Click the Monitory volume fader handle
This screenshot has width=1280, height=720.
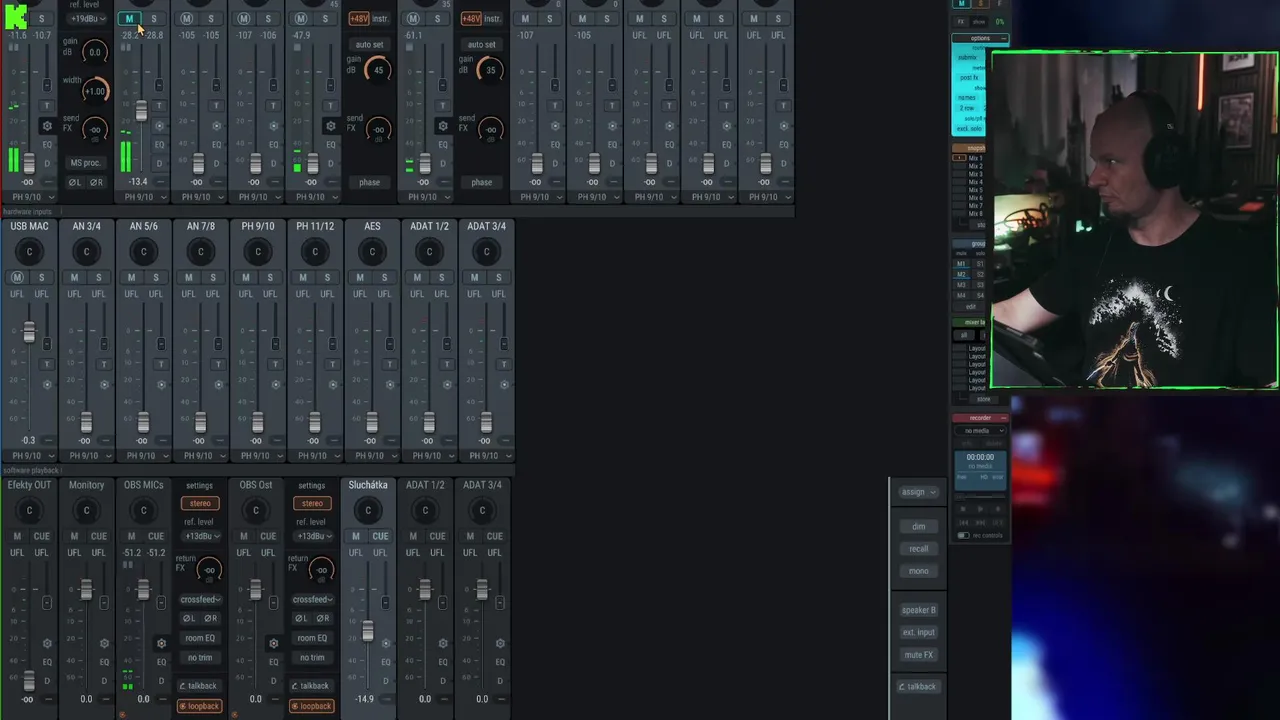(x=86, y=590)
